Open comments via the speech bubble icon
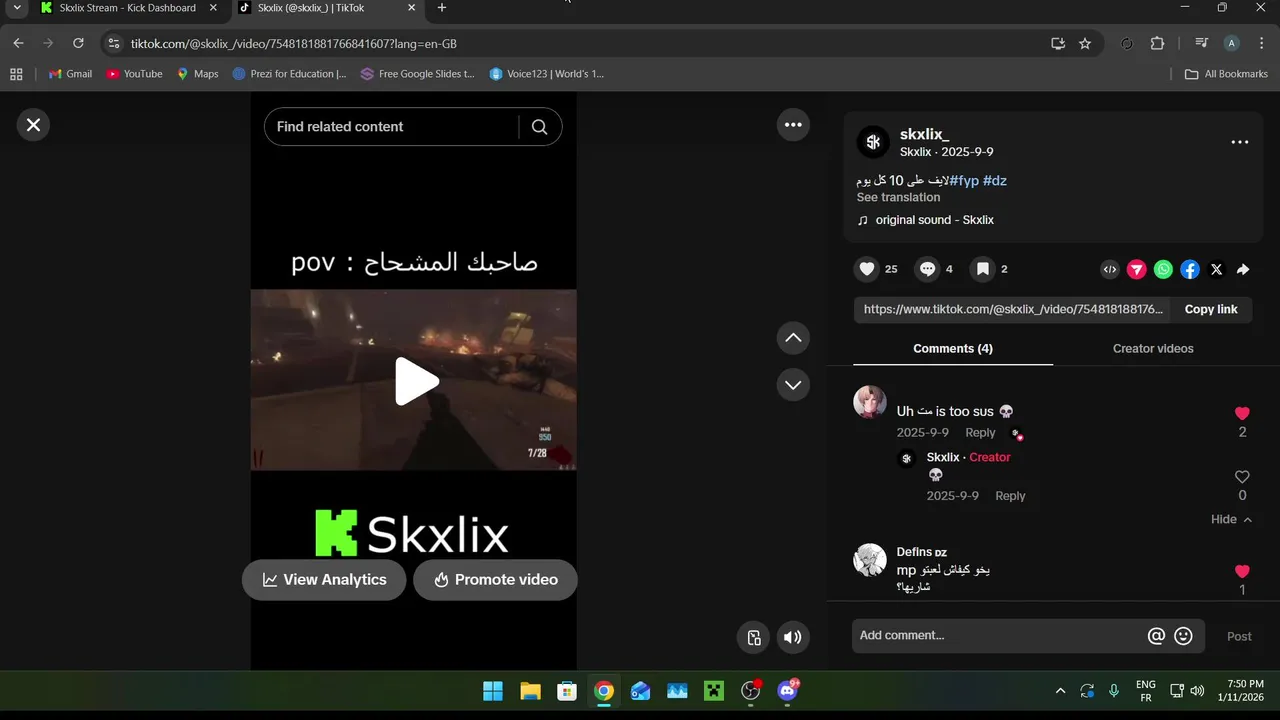 coord(927,269)
